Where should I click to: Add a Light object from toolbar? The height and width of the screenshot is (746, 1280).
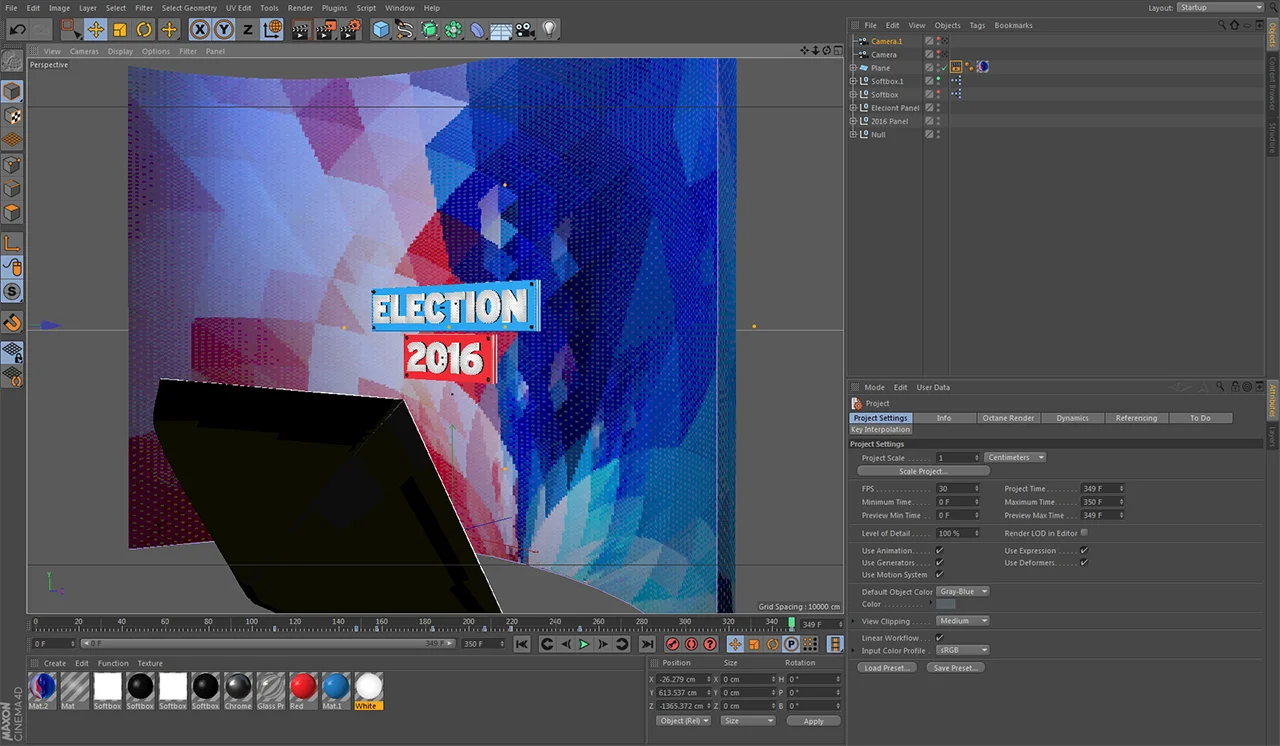pyautogui.click(x=550, y=30)
